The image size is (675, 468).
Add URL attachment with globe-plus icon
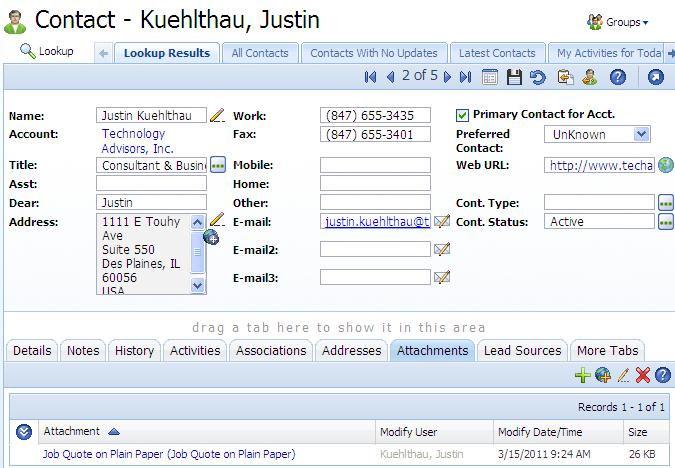[603, 375]
